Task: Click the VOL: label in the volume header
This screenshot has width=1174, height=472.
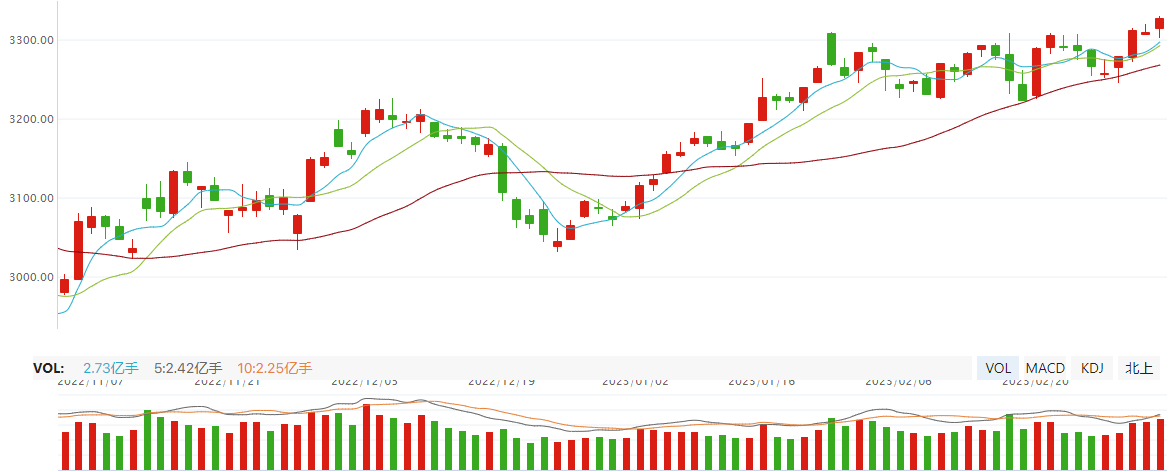Action: (49, 368)
